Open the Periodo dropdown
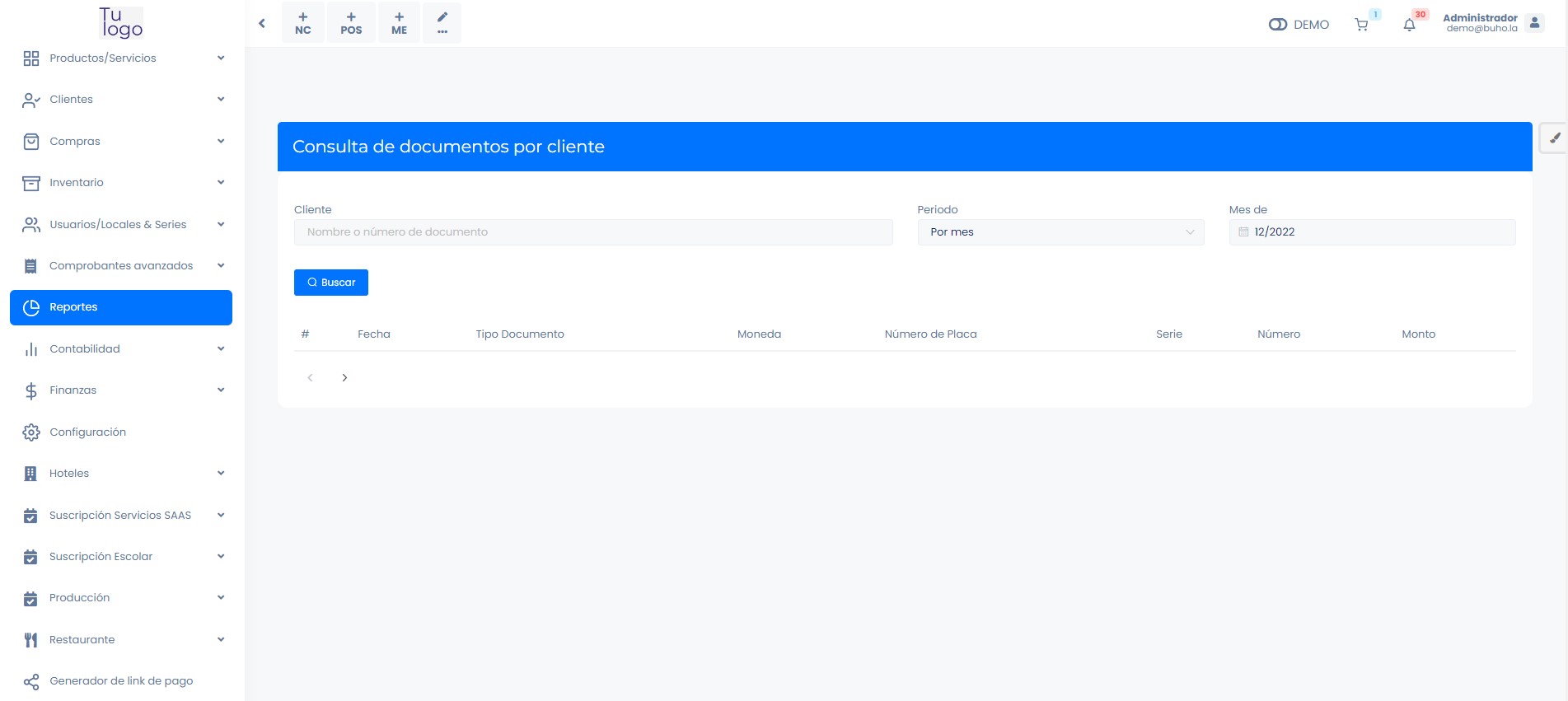This screenshot has height=701, width=1568. click(x=1060, y=232)
